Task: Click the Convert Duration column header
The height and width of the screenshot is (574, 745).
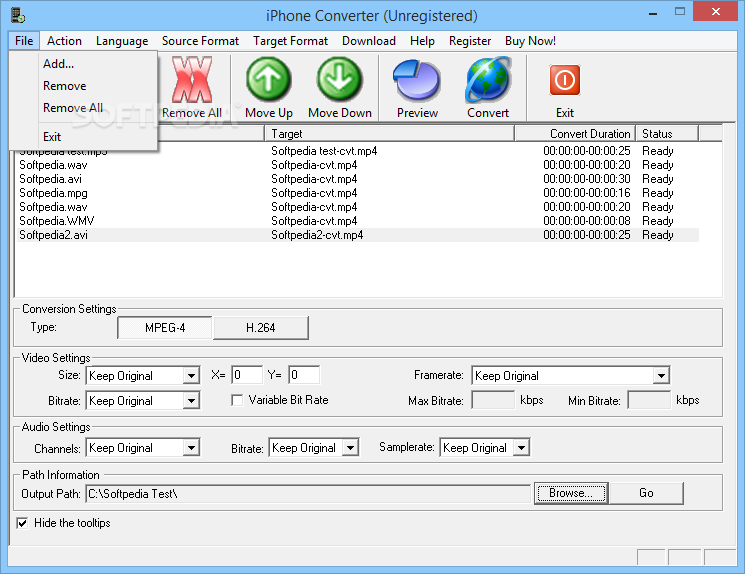Action: pos(575,134)
